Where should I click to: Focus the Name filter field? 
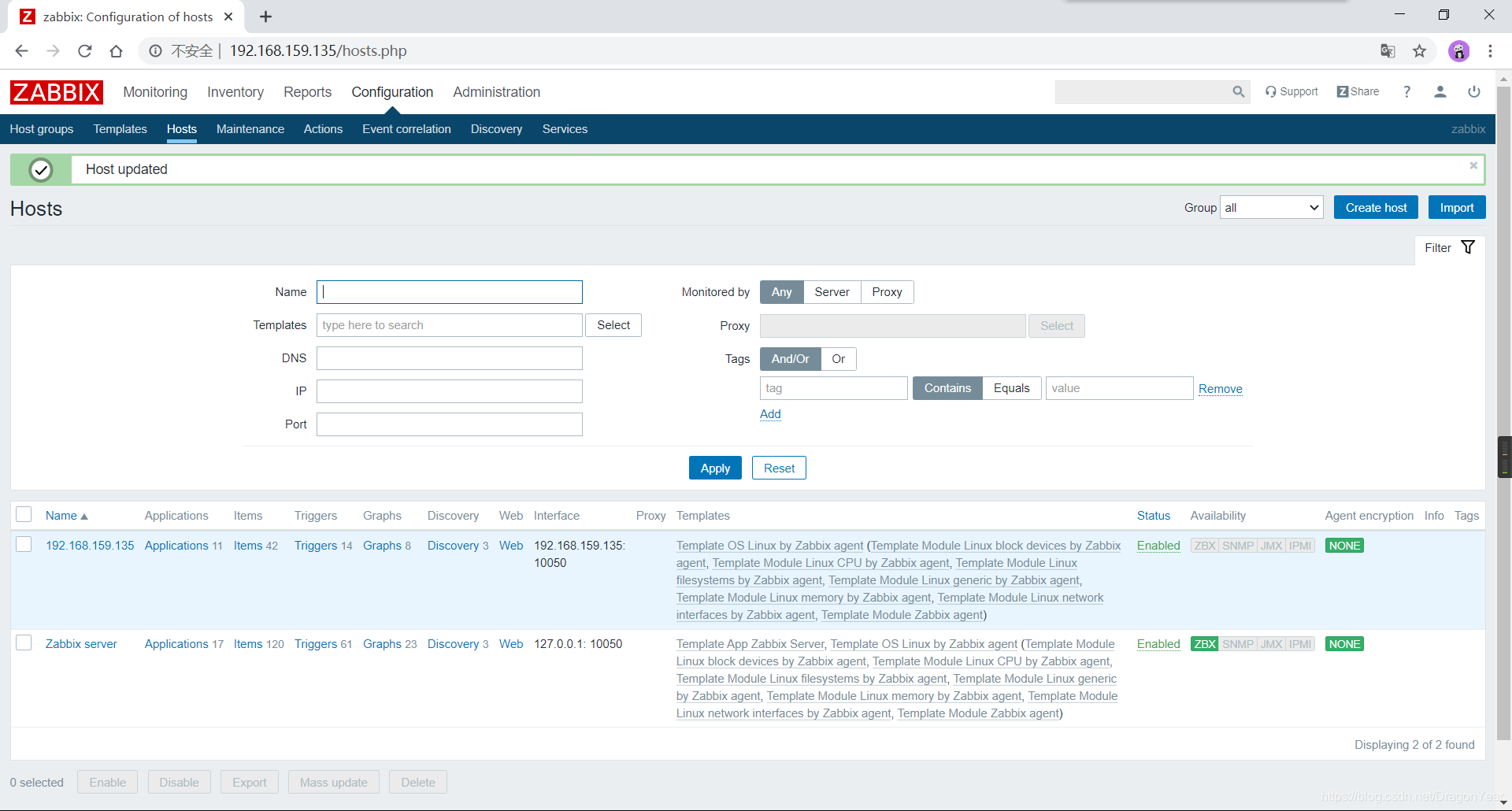[450, 292]
